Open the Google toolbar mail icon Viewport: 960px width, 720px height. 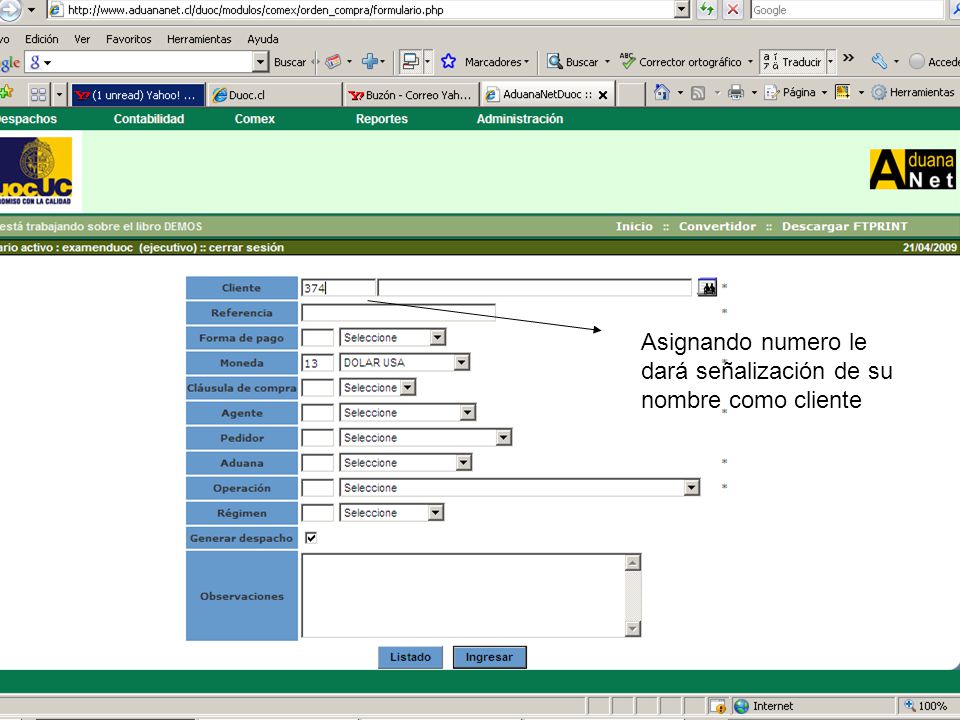(x=333, y=62)
